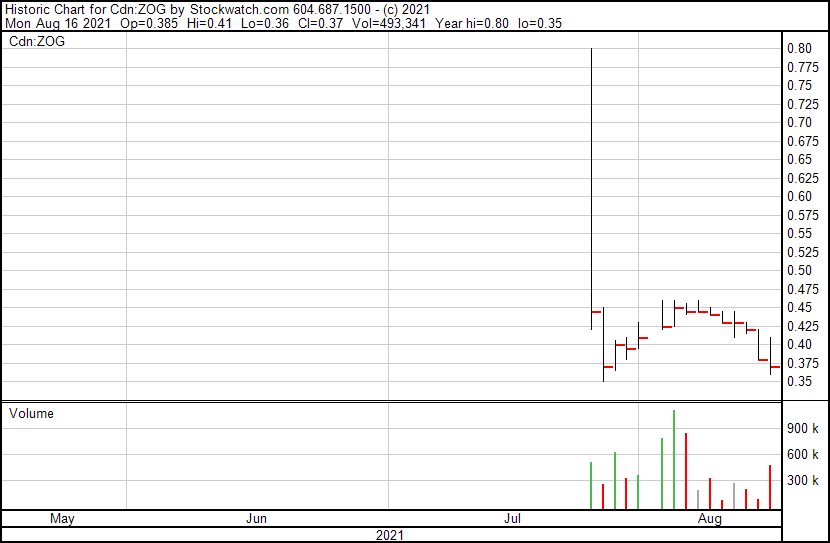This screenshot has height=543, width=830.
Task: Click the 0.80 price axis label
Action: [x=799, y=48]
